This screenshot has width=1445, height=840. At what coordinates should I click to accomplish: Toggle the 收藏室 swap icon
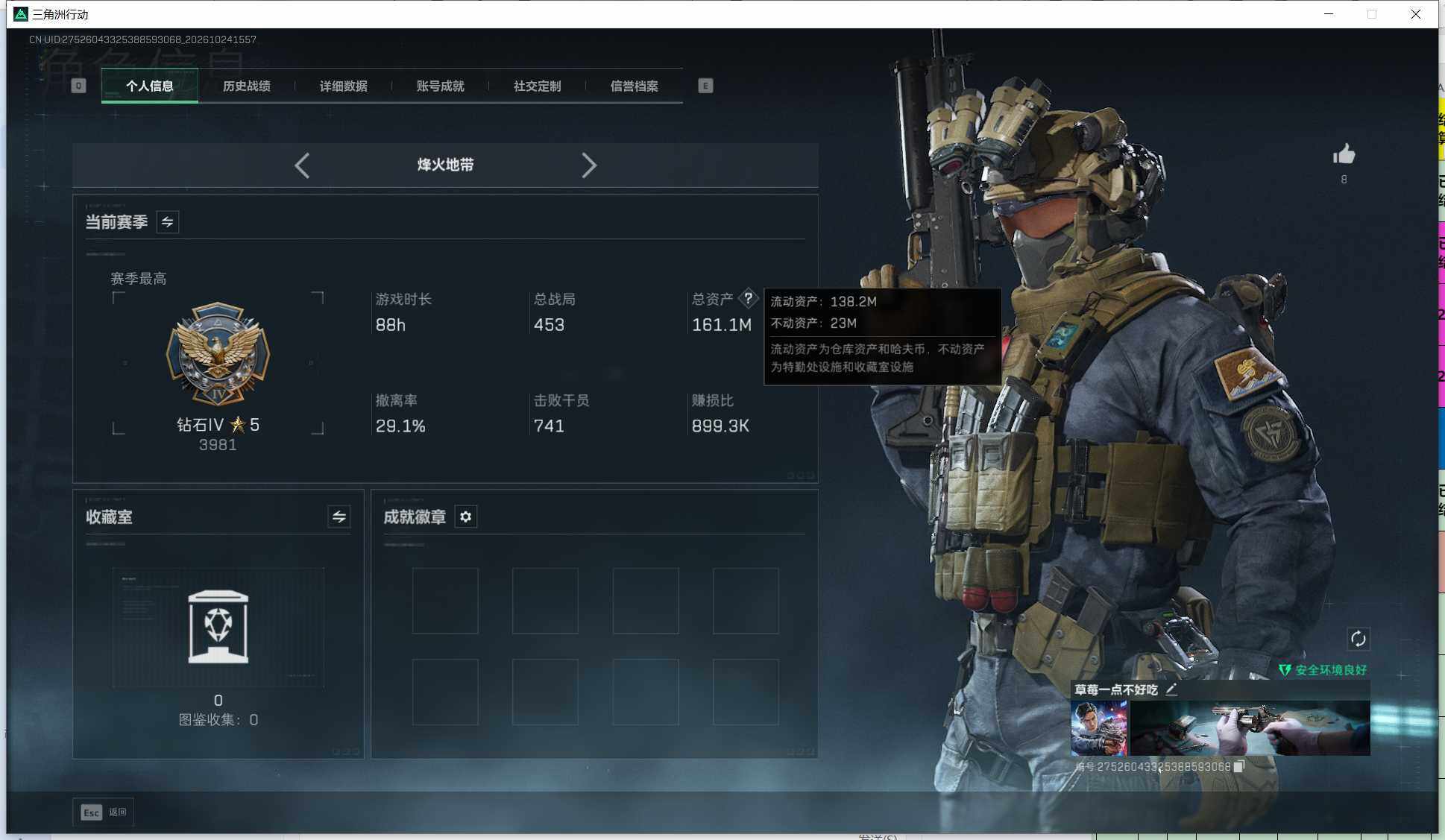click(339, 517)
